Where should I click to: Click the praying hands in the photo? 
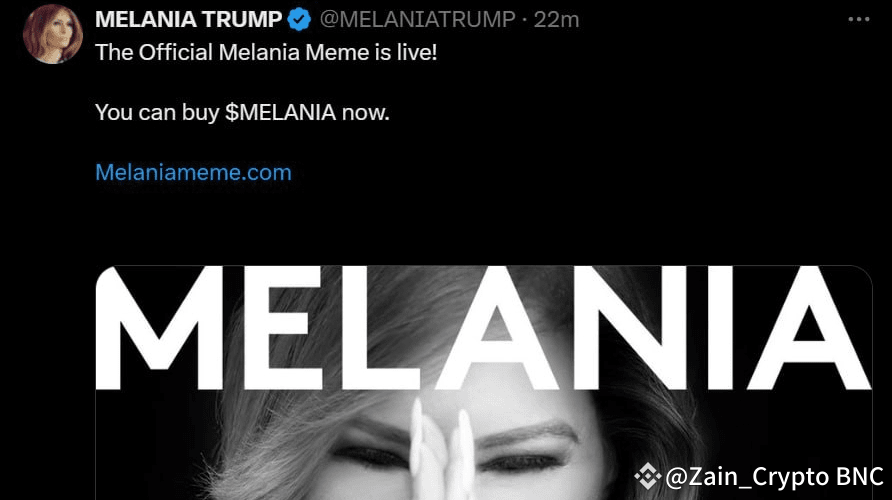click(444, 449)
